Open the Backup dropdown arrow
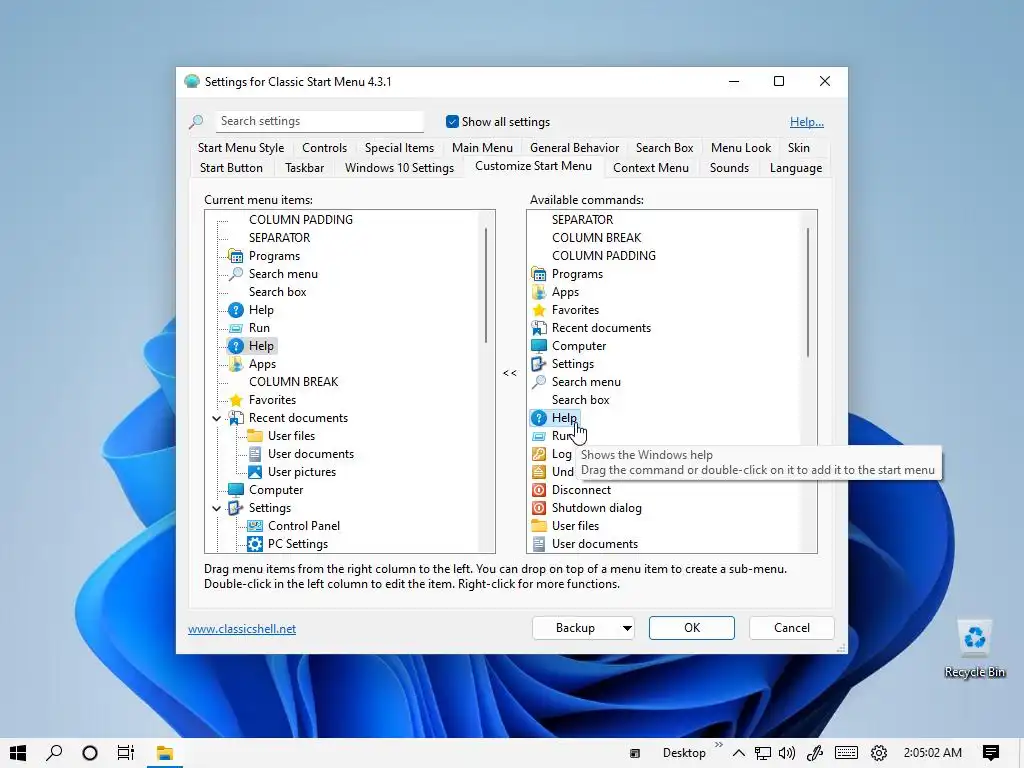1024x768 pixels. pos(626,628)
